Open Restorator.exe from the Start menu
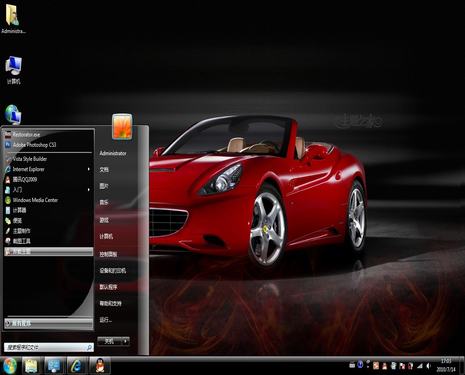This screenshot has width=465, height=375. (x=49, y=135)
